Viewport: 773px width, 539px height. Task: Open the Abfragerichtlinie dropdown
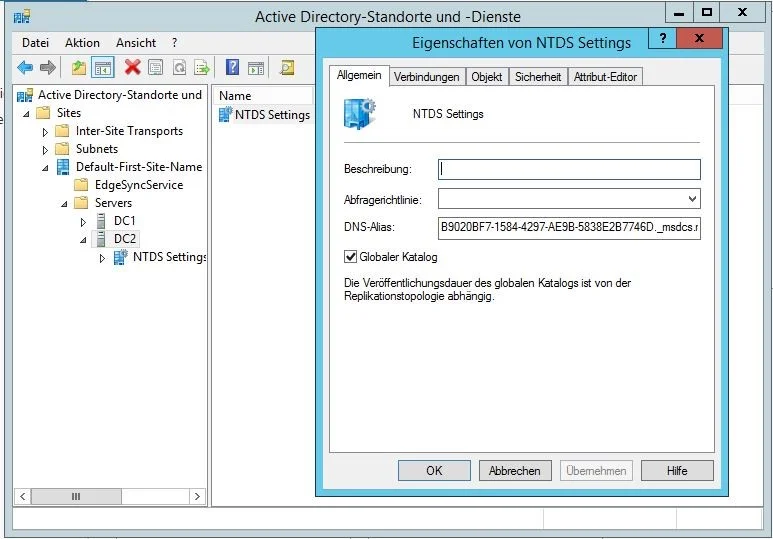[692, 199]
